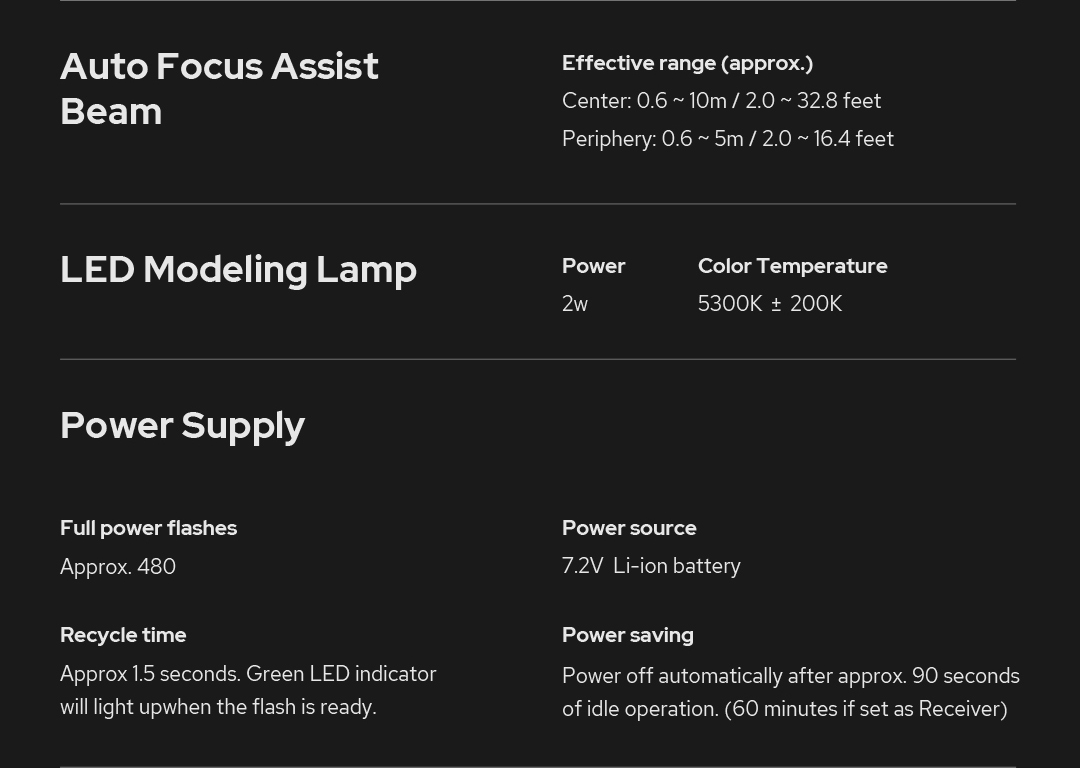This screenshot has height=768, width=1080.
Task: Click the Approx. 480 value
Action: [x=118, y=567]
